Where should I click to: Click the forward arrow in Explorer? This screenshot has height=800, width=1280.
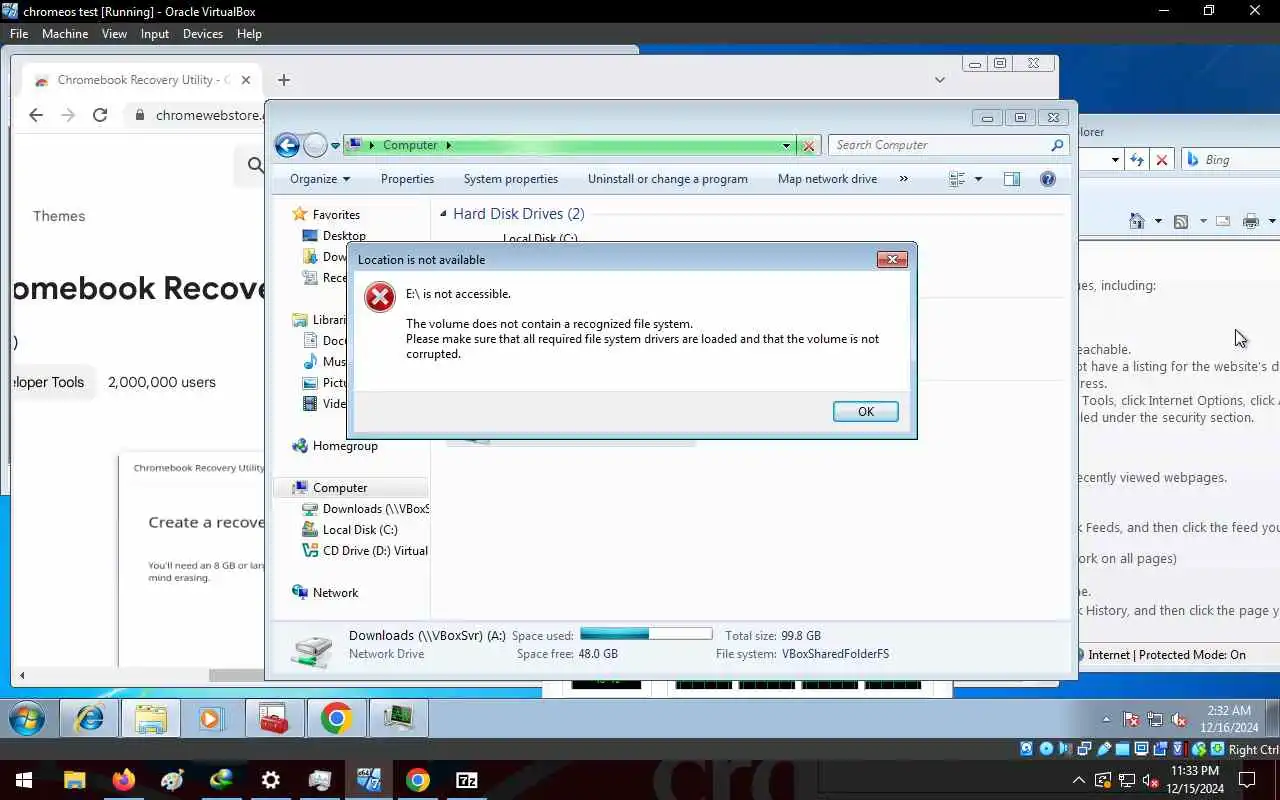click(x=315, y=145)
